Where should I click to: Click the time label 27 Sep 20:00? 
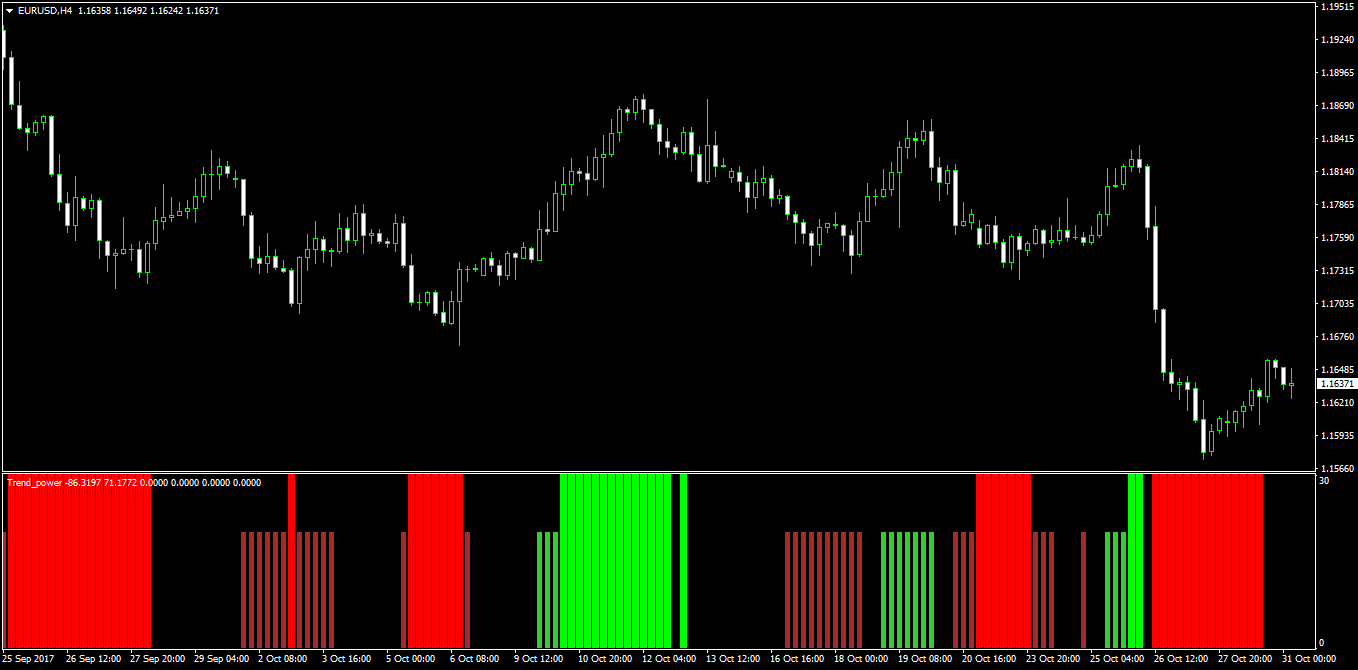pyautogui.click(x=157, y=660)
